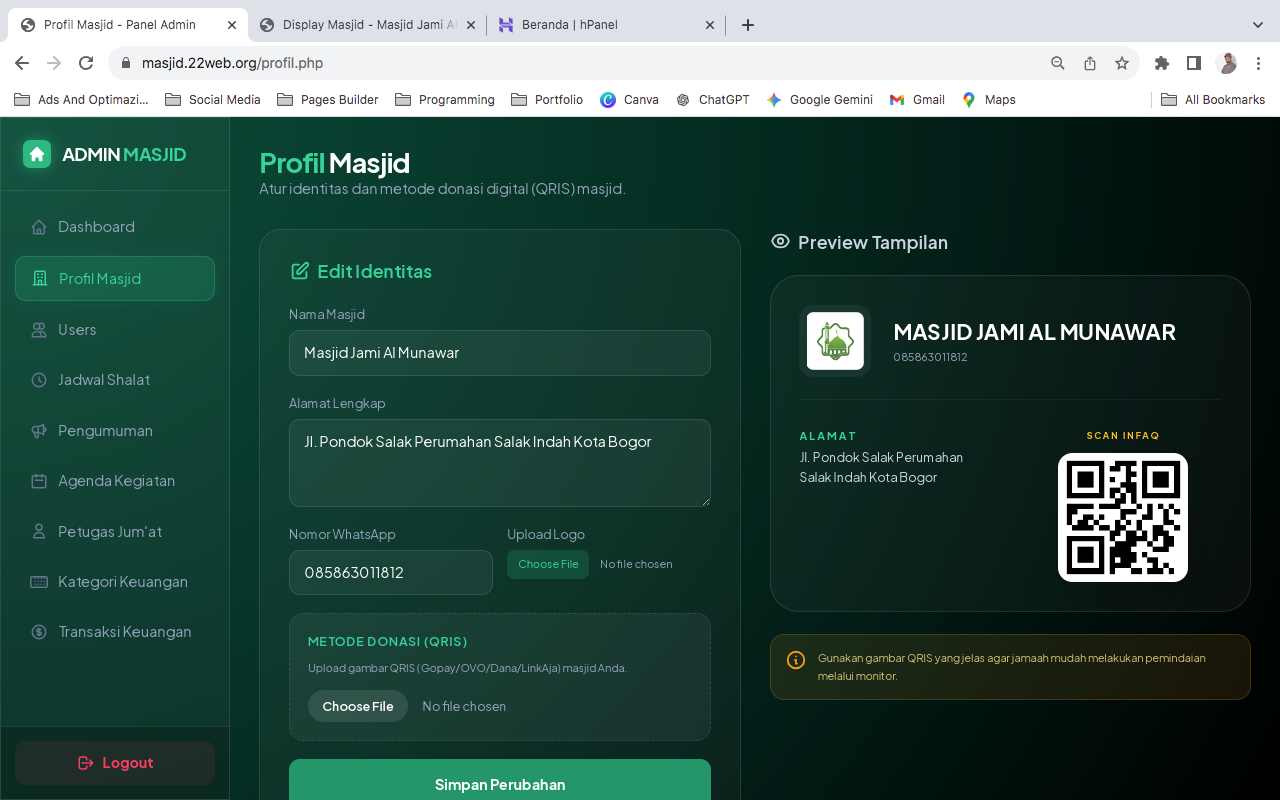Click the Admin Masjid home logo icon

click(x=37, y=154)
